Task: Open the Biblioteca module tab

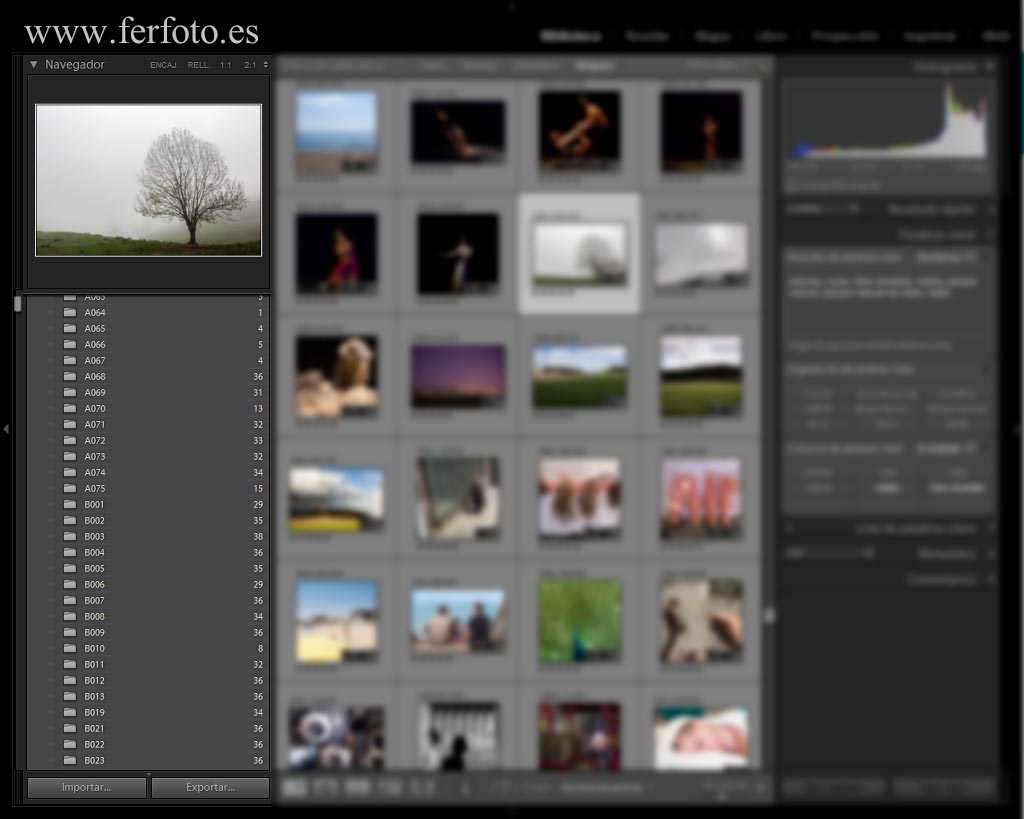Action: tap(570, 36)
